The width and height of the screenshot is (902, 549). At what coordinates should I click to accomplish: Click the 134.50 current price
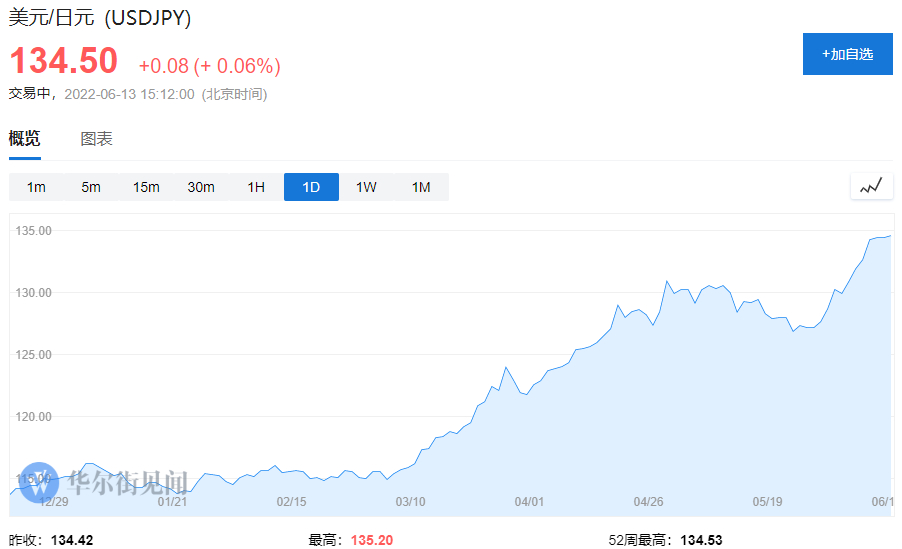tap(63, 60)
